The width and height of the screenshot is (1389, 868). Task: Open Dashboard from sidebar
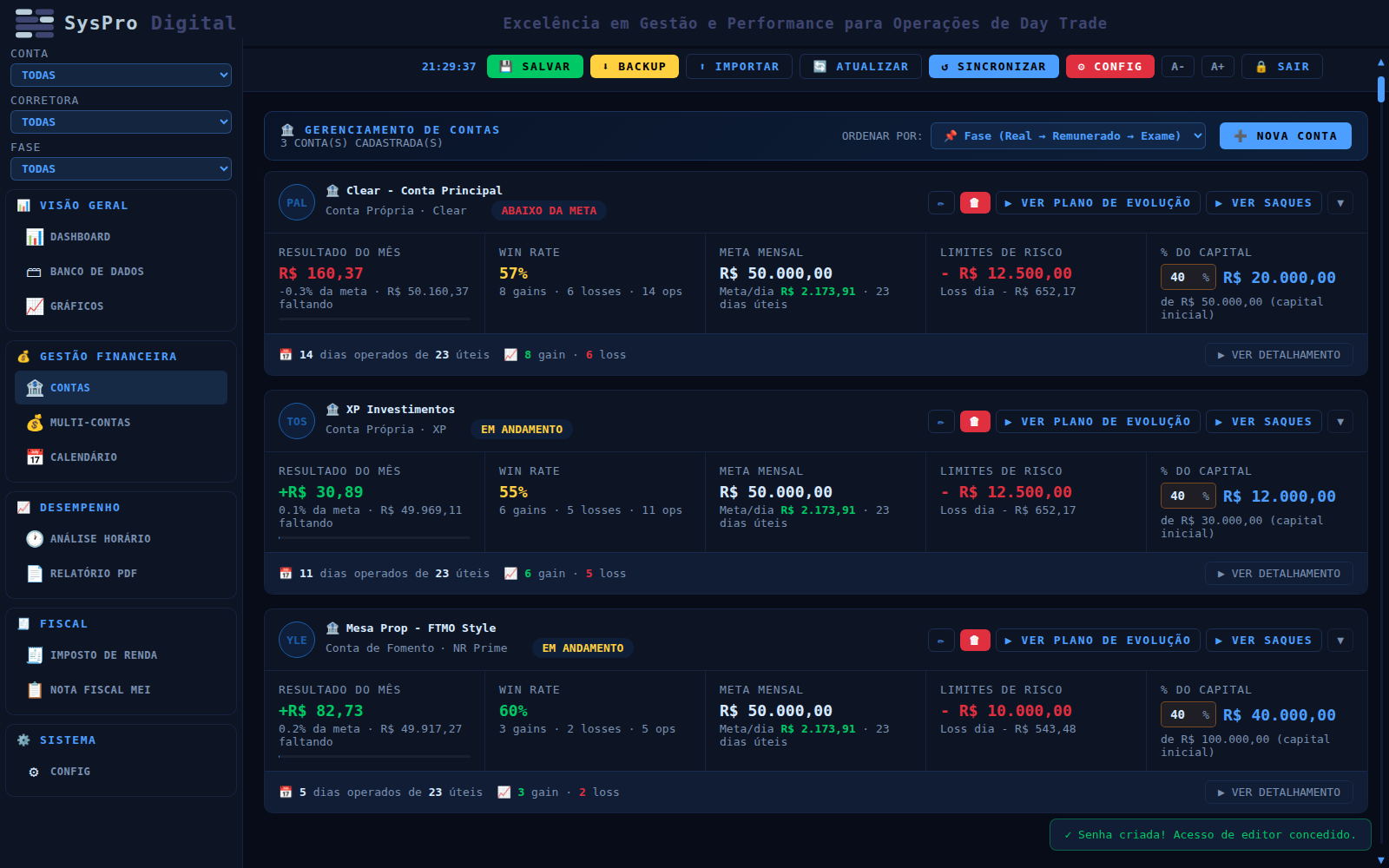pos(122,237)
